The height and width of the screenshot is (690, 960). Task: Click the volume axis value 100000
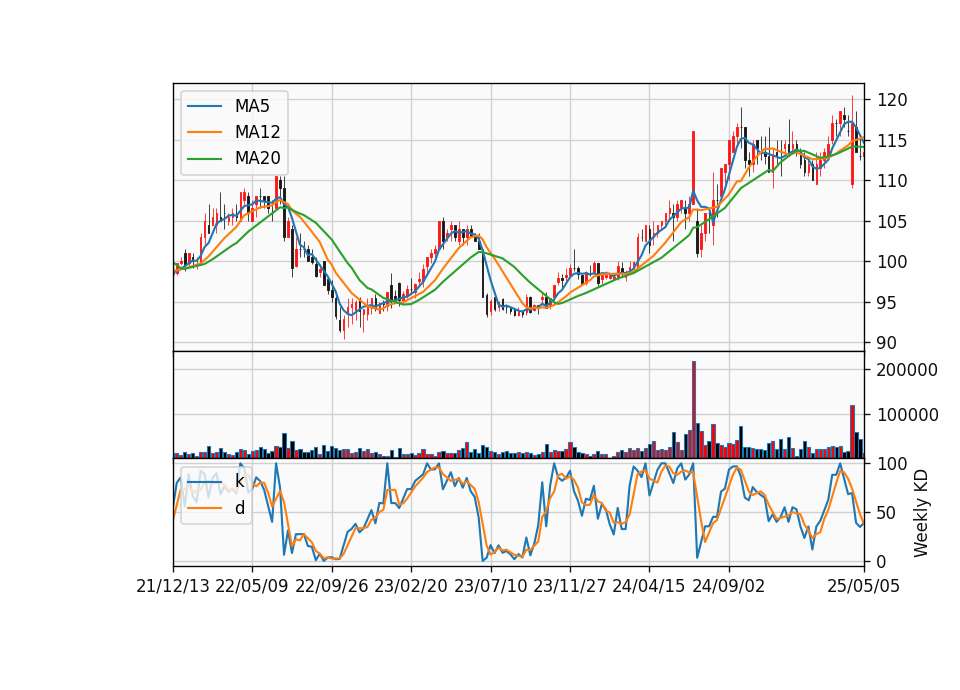coord(907,414)
